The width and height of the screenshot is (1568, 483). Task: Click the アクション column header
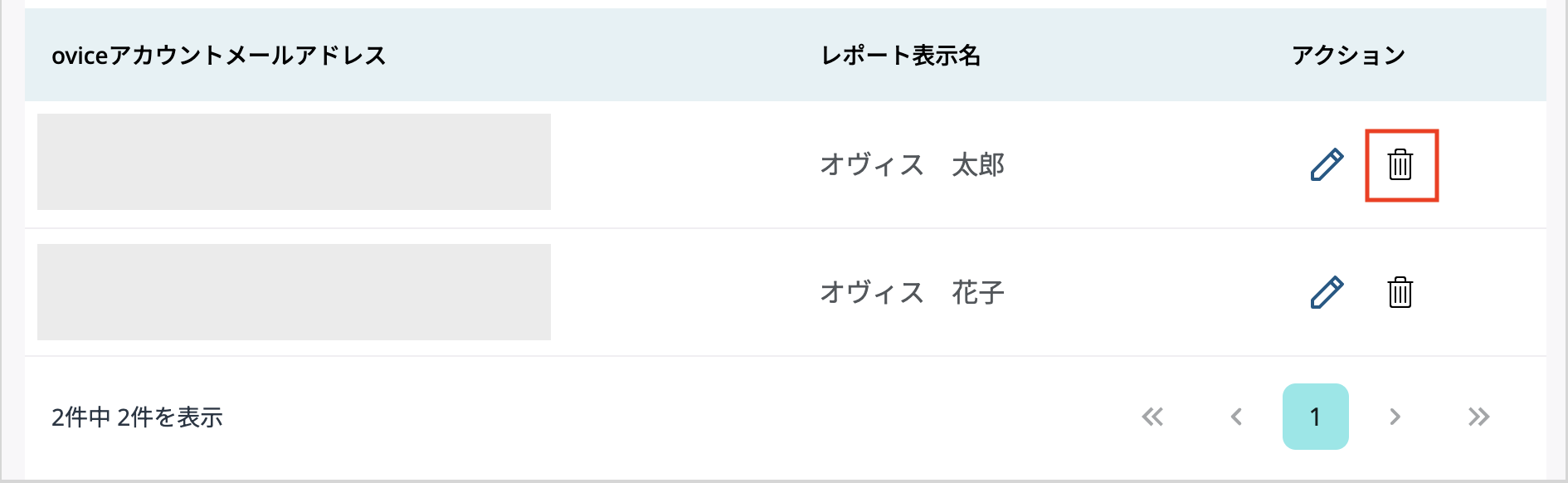[x=1348, y=56]
